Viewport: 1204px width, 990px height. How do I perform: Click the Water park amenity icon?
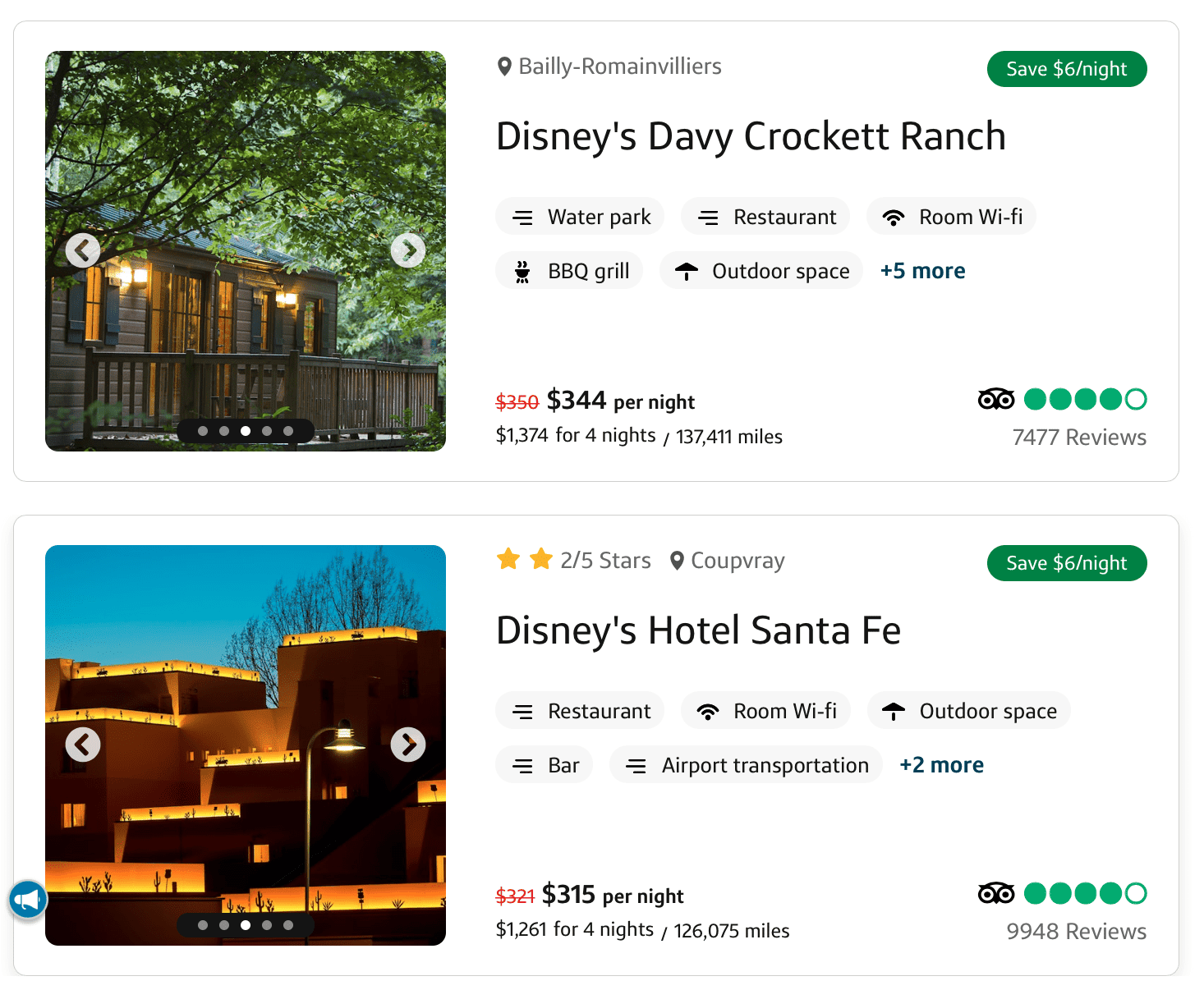(x=523, y=217)
